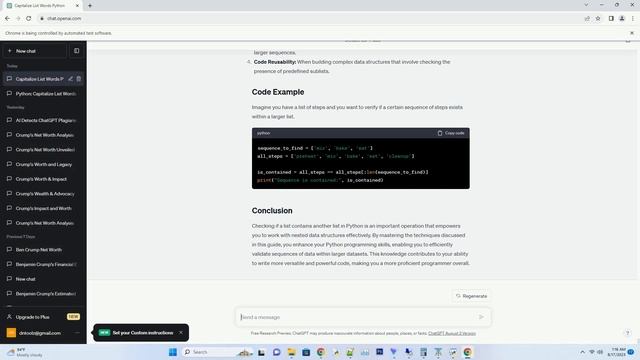The width and height of the screenshot is (640, 360).
Task: Open the Windows Start menu
Action: pos(173,352)
